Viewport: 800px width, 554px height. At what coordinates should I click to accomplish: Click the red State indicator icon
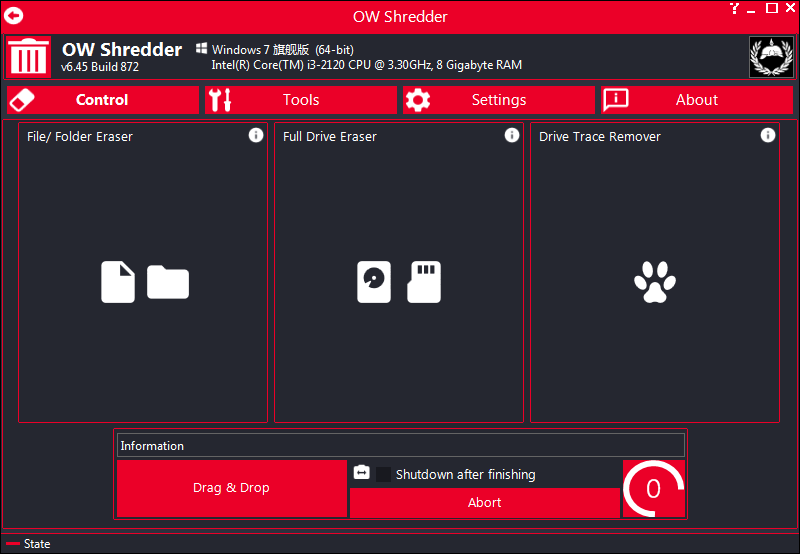click(x=13, y=544)
